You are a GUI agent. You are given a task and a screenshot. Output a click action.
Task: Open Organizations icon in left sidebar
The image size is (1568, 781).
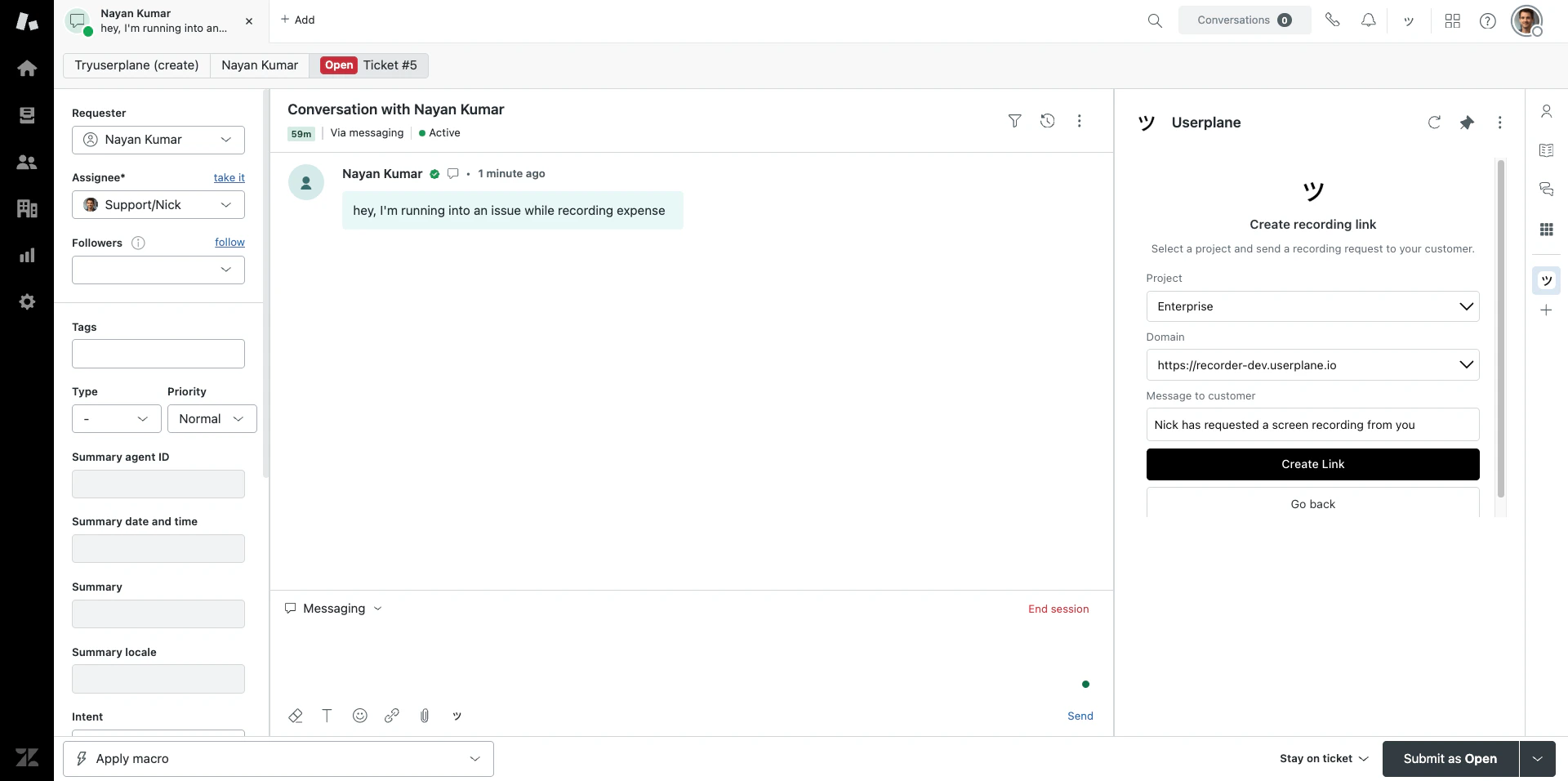(x=27, y=208)
